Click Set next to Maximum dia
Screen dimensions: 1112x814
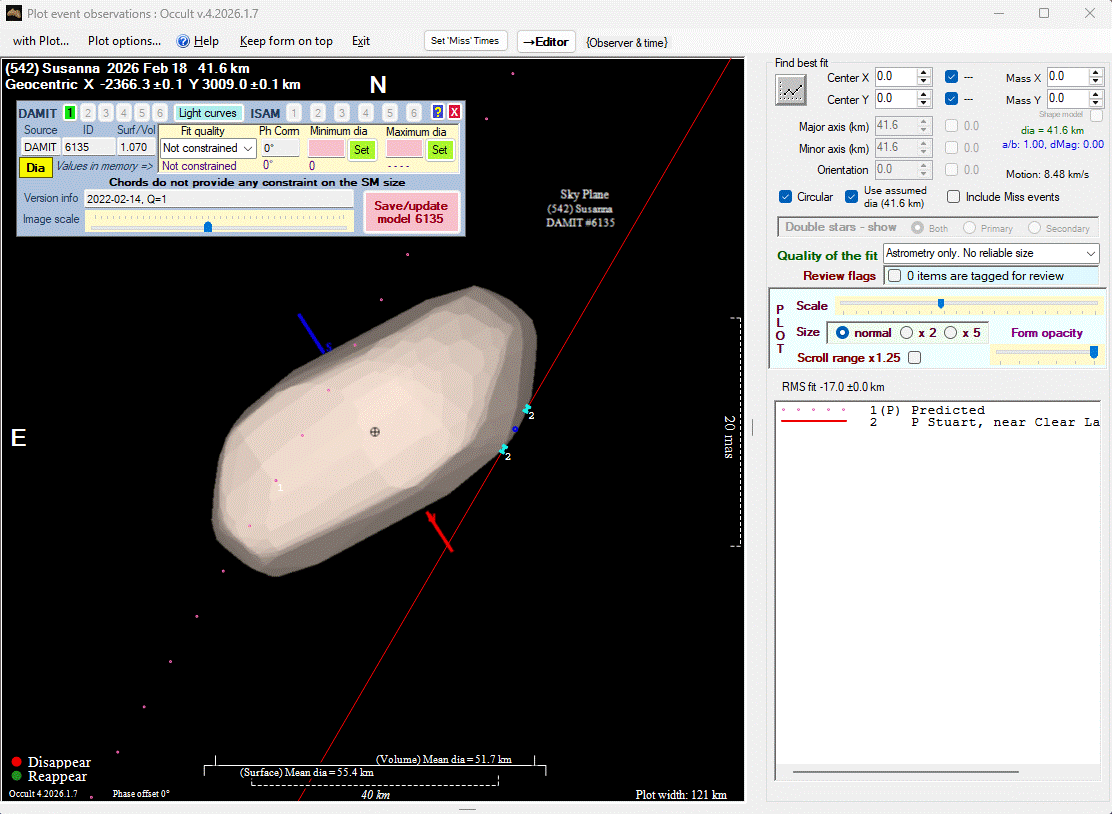(x=439, y=150)
